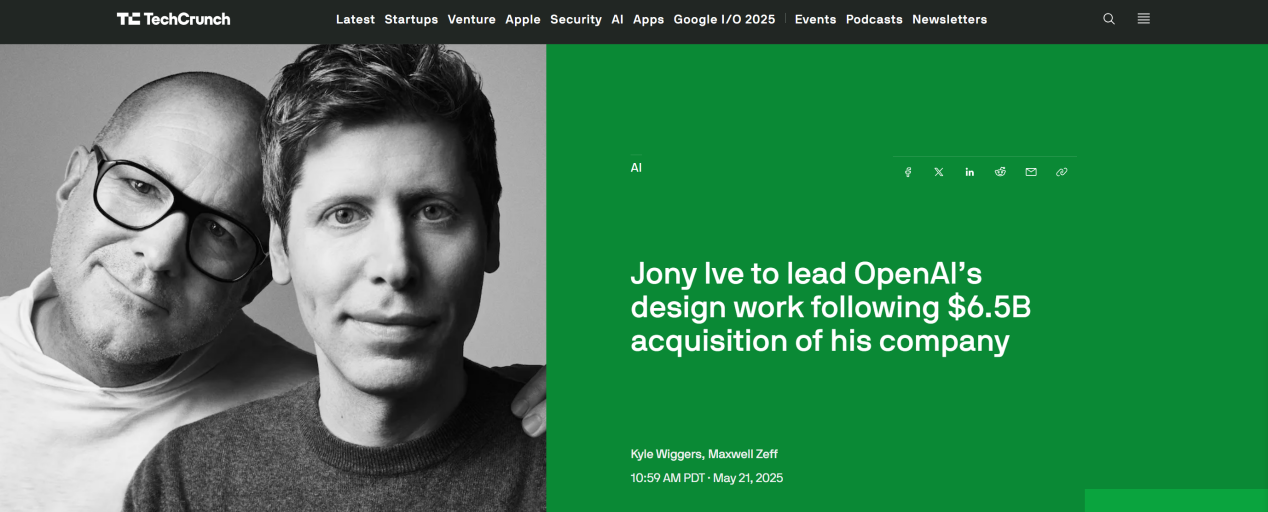Share article on LinkedIn
The image size is (1268, 512).
(969, 172)
